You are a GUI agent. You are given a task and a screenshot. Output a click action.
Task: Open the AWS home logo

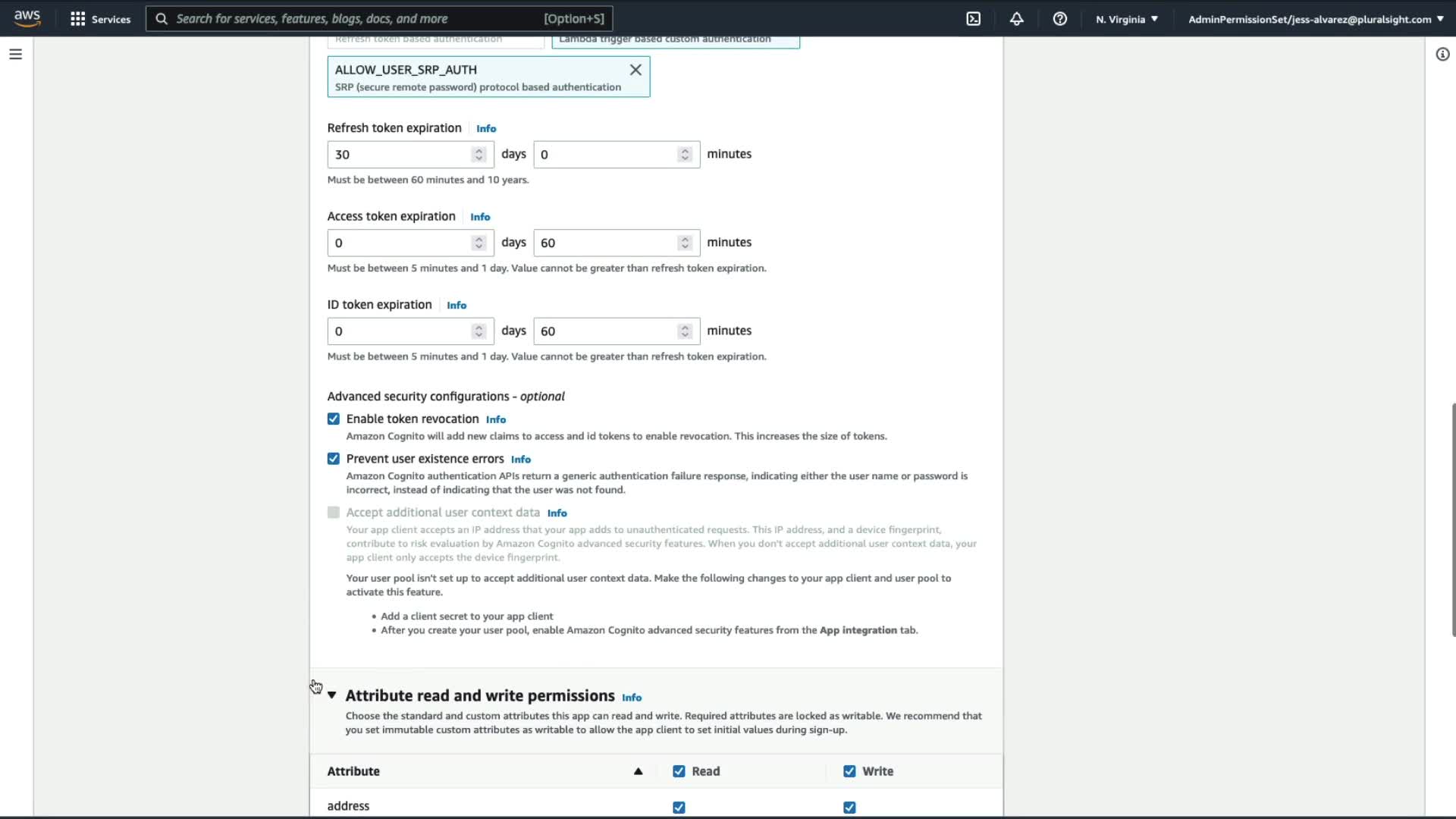(27, 18)
